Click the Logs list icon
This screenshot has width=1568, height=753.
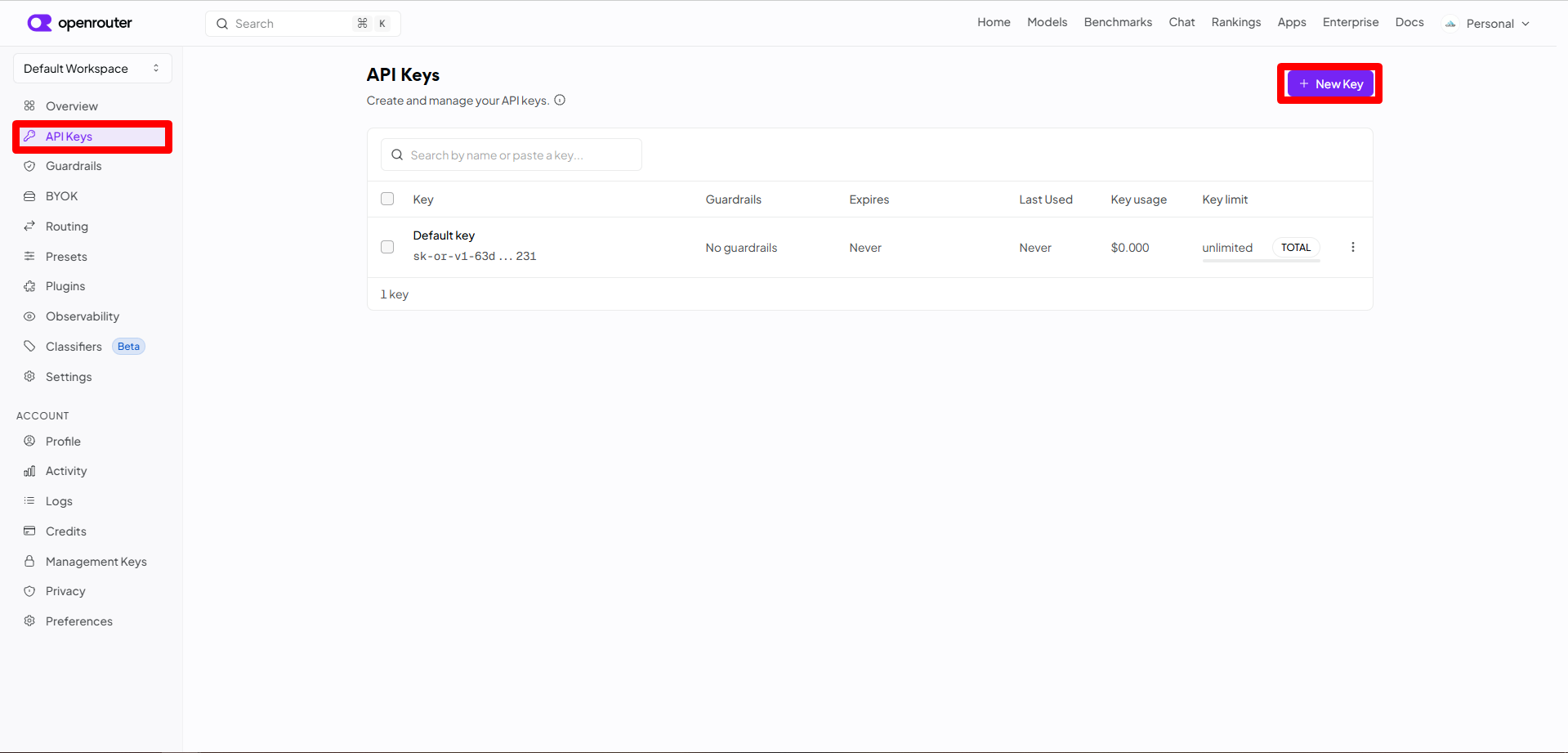click(x=29, y=500)
